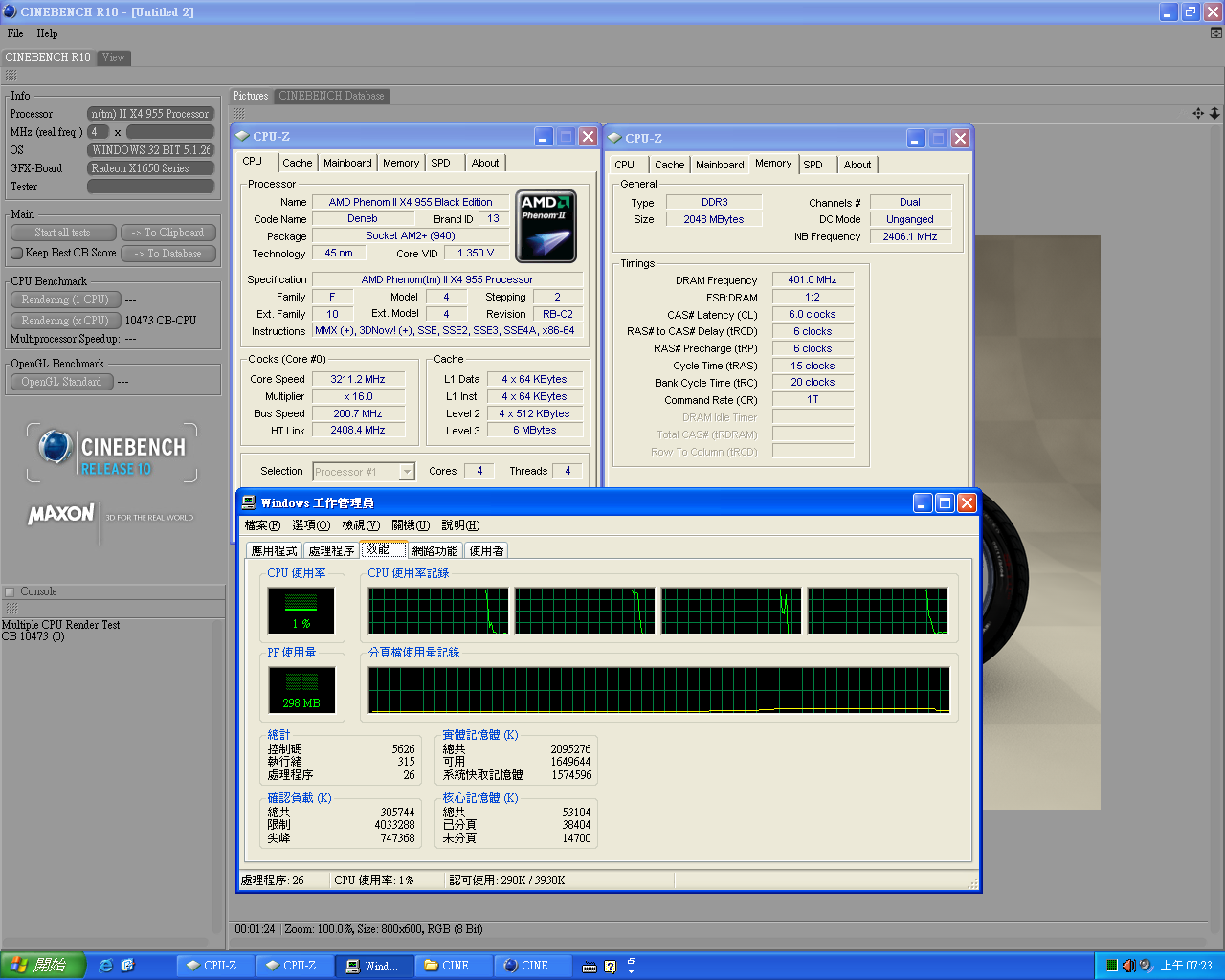Click the CINEBENCH R10 title bar app icon
This screenshot has width=1225, height=980.
[10, 11]
